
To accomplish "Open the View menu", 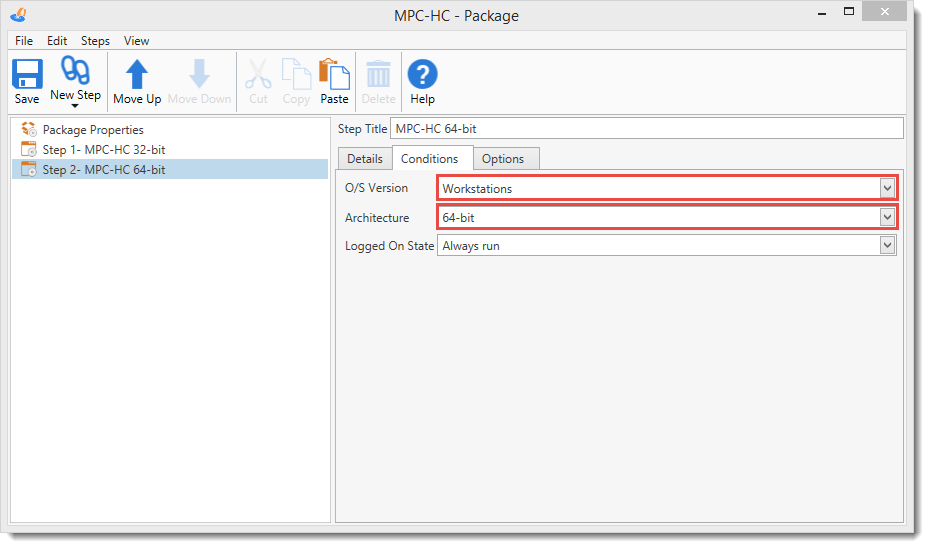I will pos(136,41).
